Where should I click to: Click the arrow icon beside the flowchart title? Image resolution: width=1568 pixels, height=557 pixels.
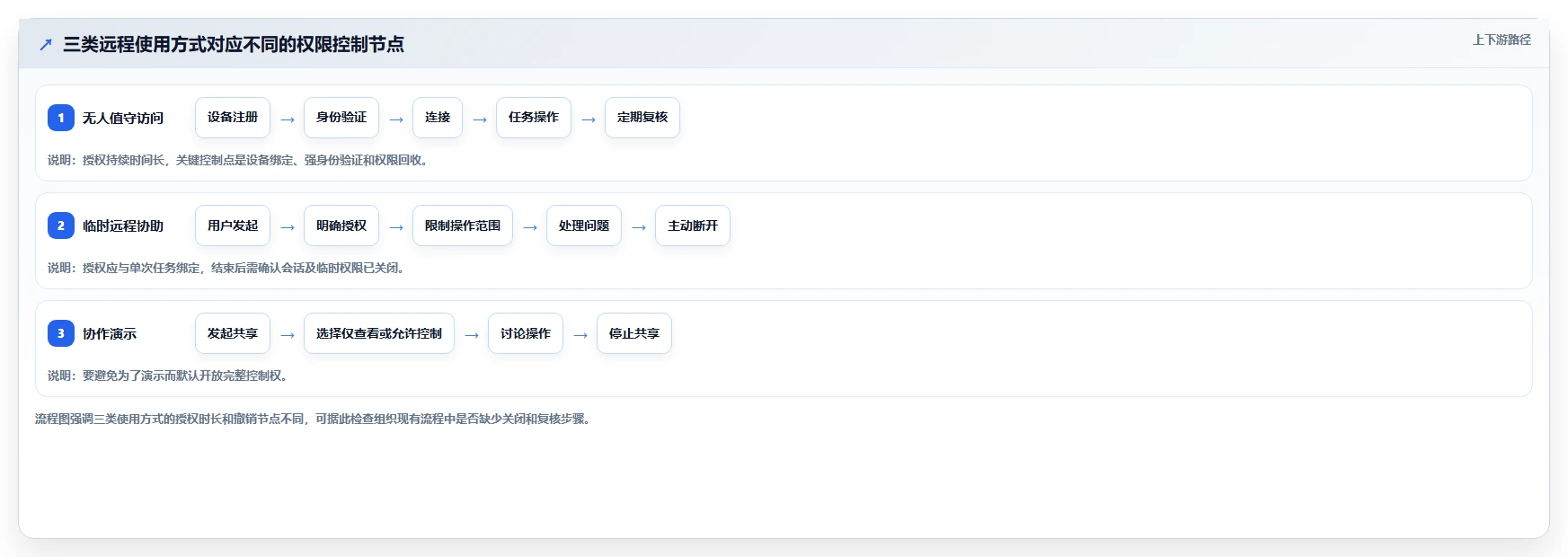coord(46,44)
